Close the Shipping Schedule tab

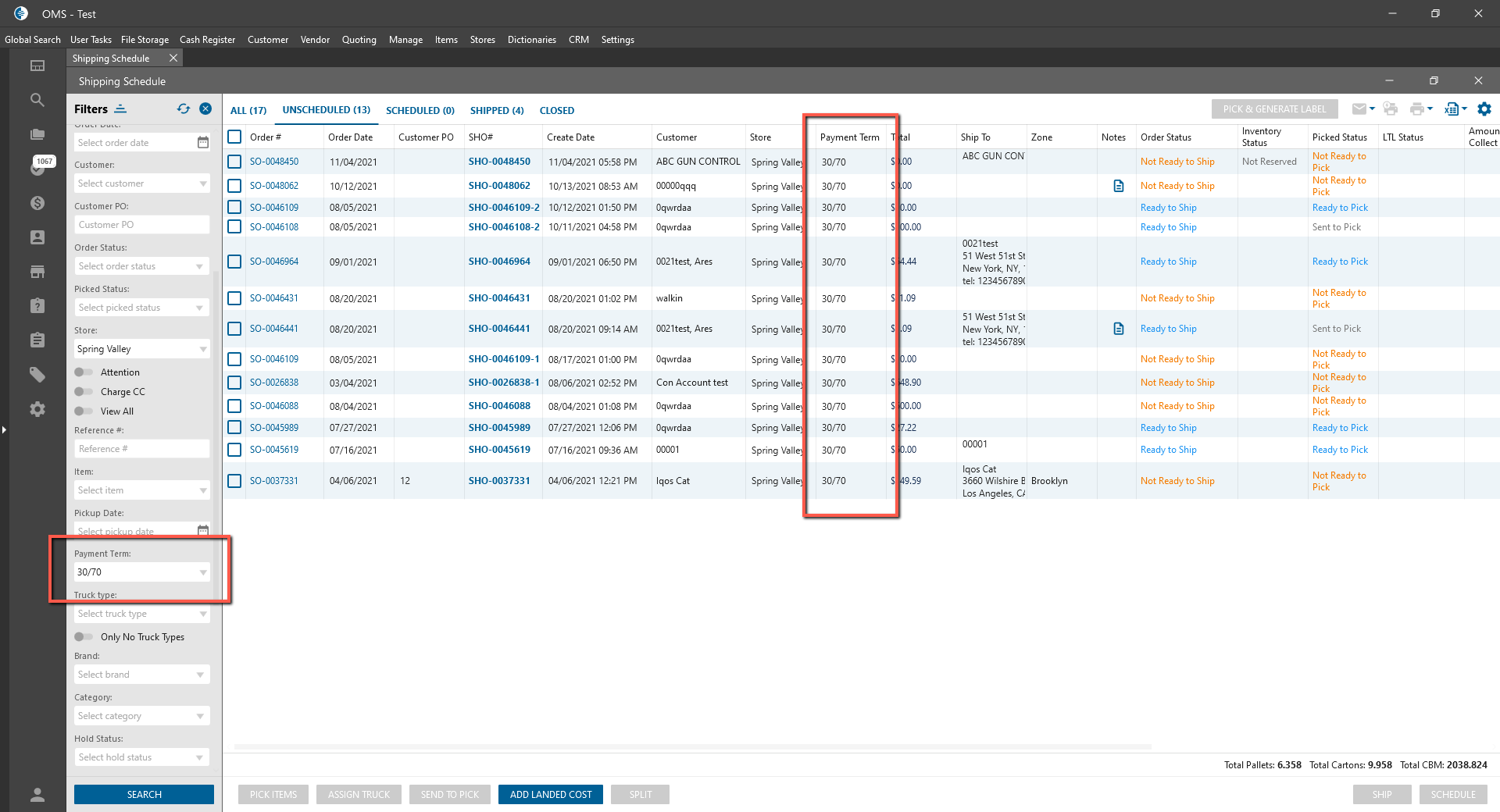[173, 58]
